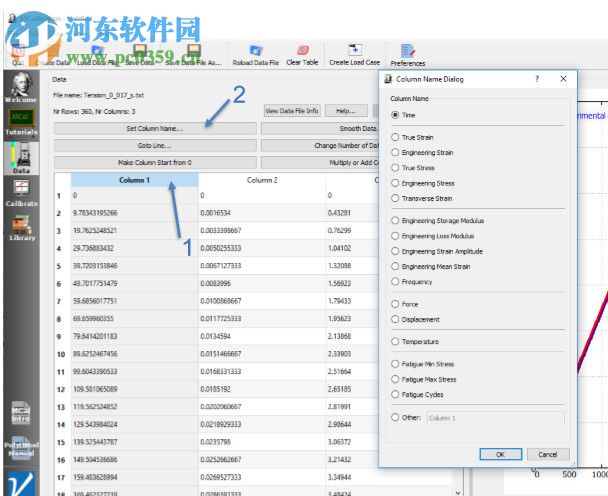
Task: Click Smooth Data button
Action: coord(320,128)
